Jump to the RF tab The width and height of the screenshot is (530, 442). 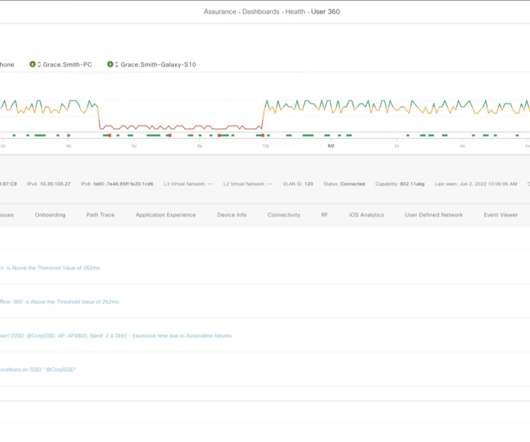[324, 215]
